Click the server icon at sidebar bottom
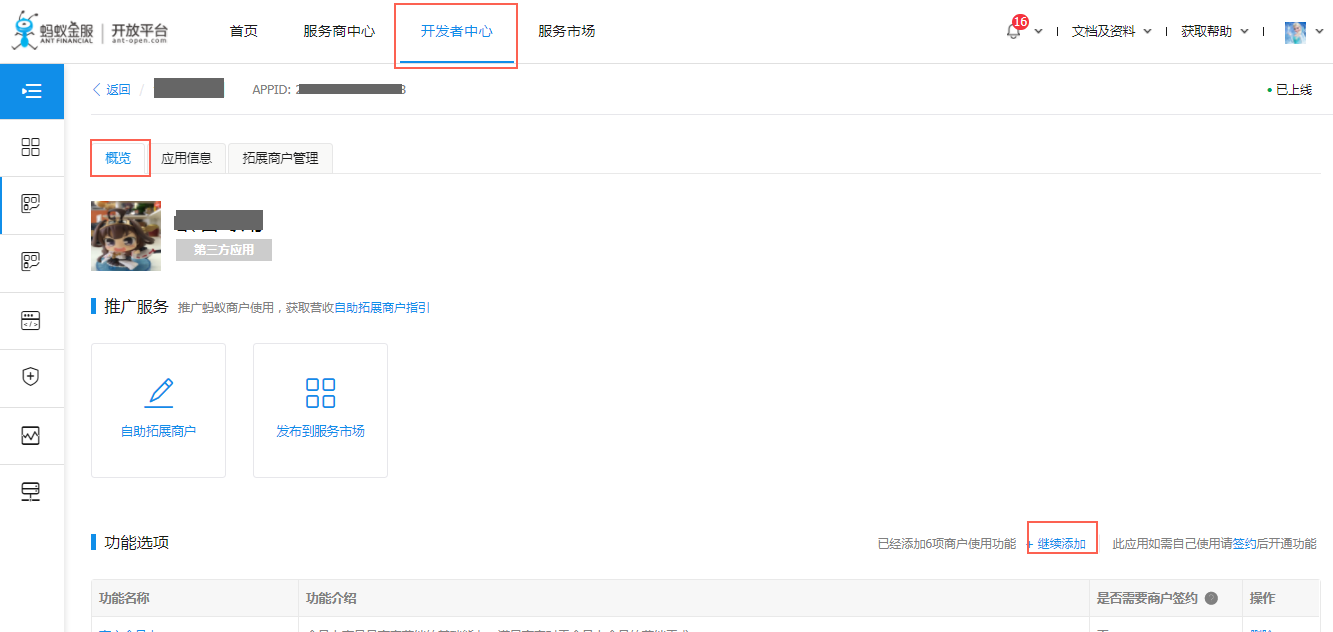 [x=31, y=492]
